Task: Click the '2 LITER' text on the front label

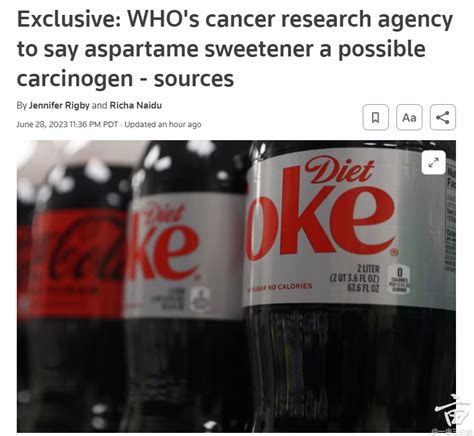Action: tap(368, 269)
